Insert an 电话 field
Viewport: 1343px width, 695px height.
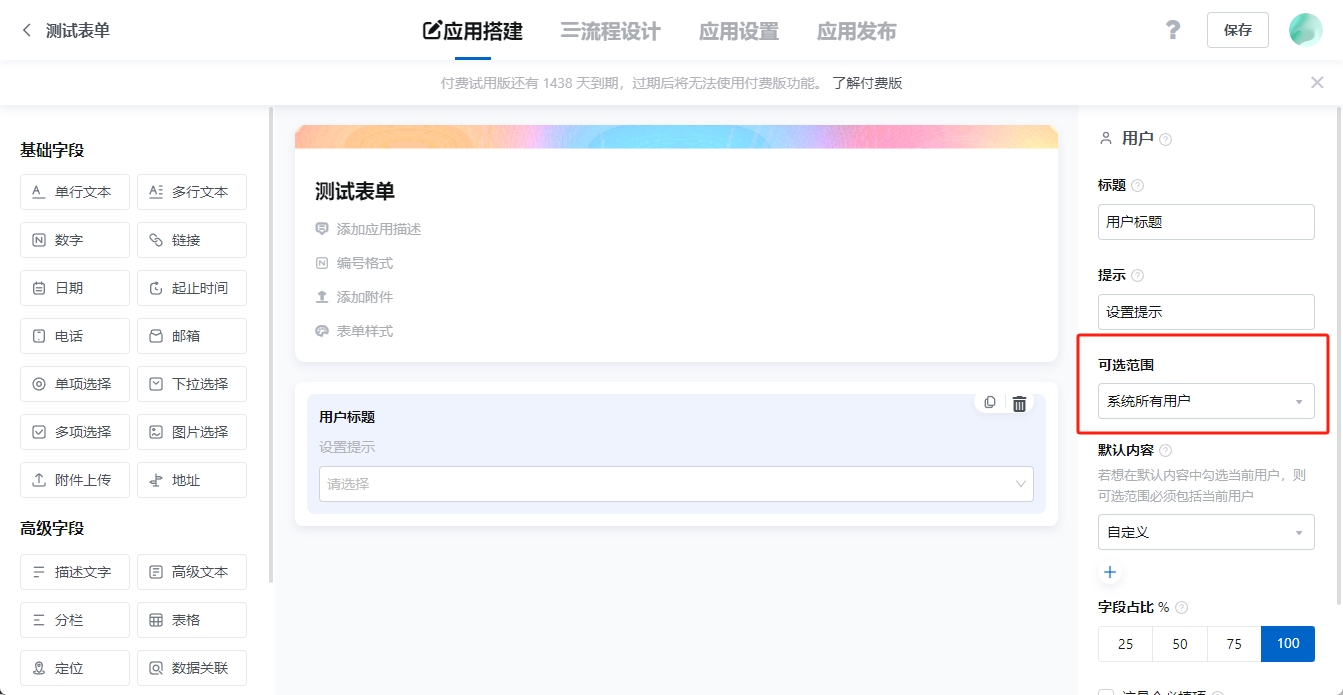74,335
